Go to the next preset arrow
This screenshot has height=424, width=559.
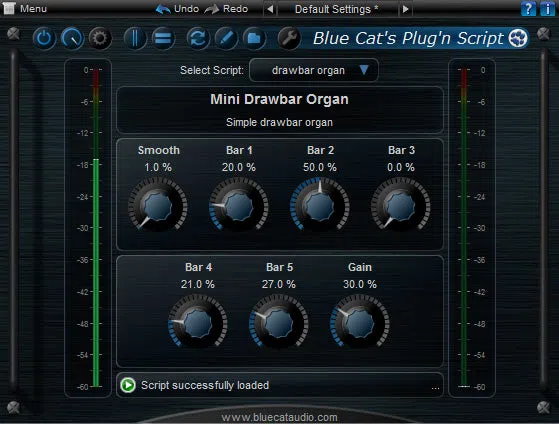405,9
